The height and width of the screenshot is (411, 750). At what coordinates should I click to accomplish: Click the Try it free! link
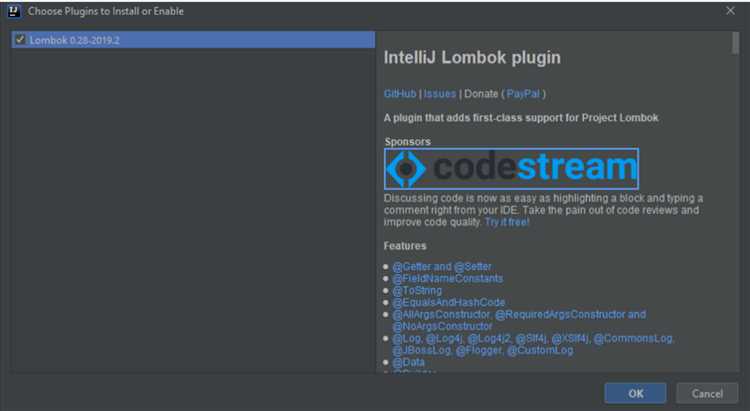507,222
